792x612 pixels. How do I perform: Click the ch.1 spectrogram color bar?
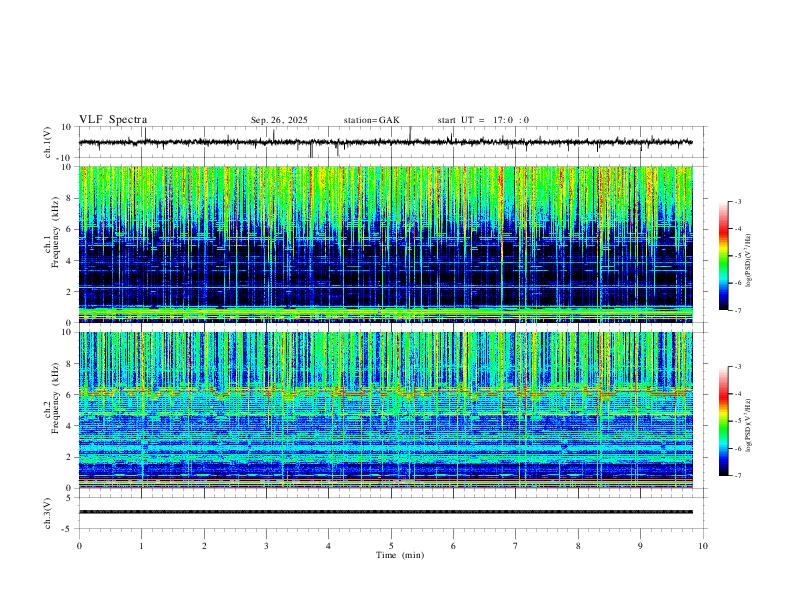723,256
